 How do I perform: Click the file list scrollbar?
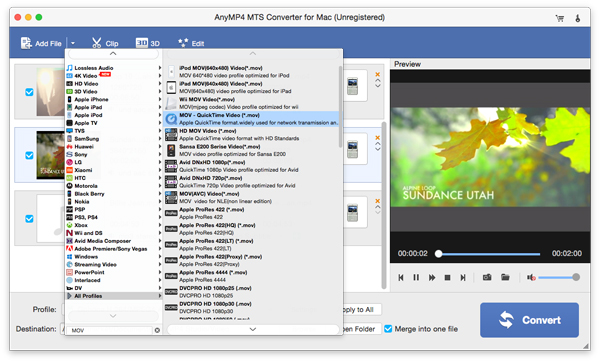(384, 205)
